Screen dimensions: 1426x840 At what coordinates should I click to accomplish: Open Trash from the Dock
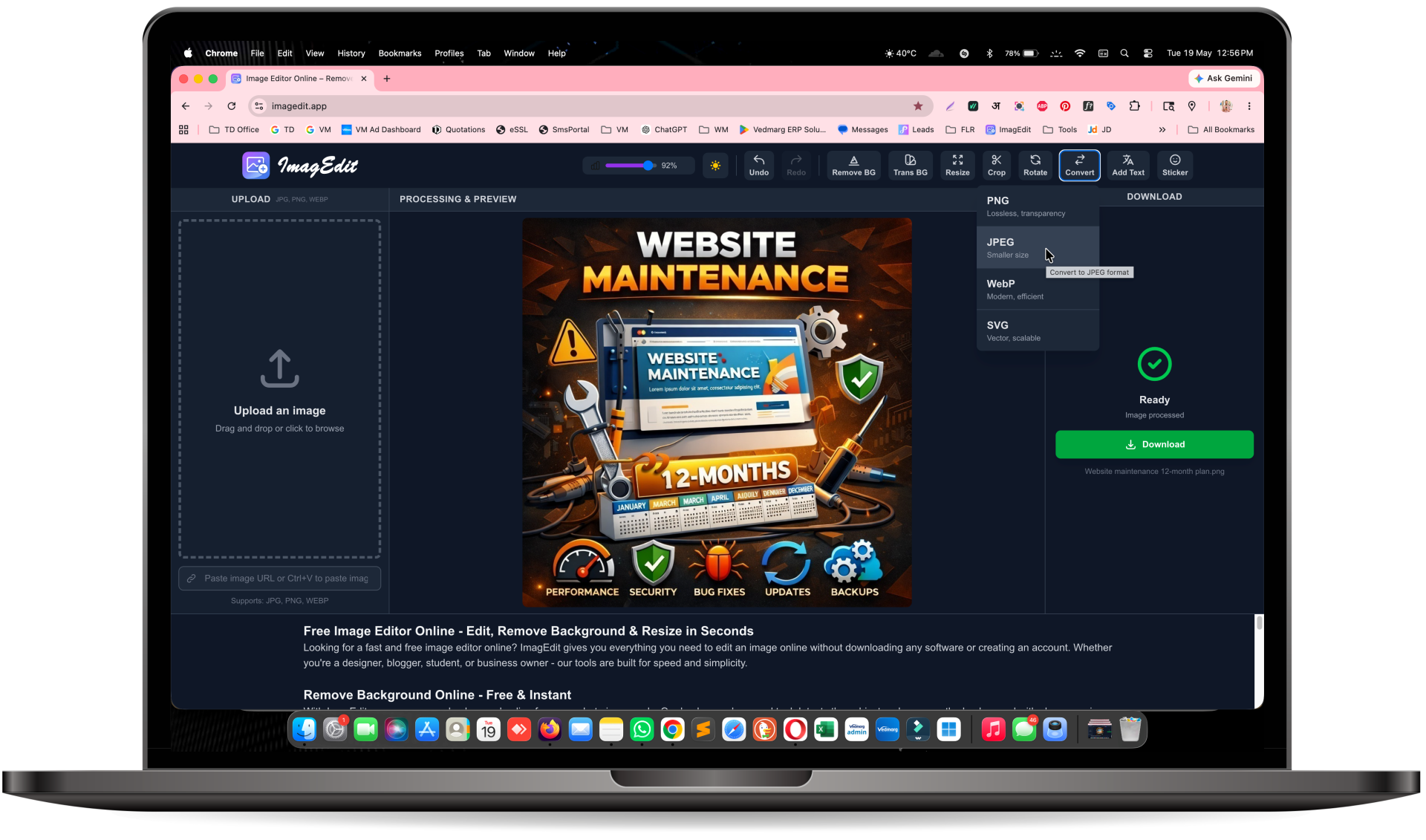tap(1130, 729)
